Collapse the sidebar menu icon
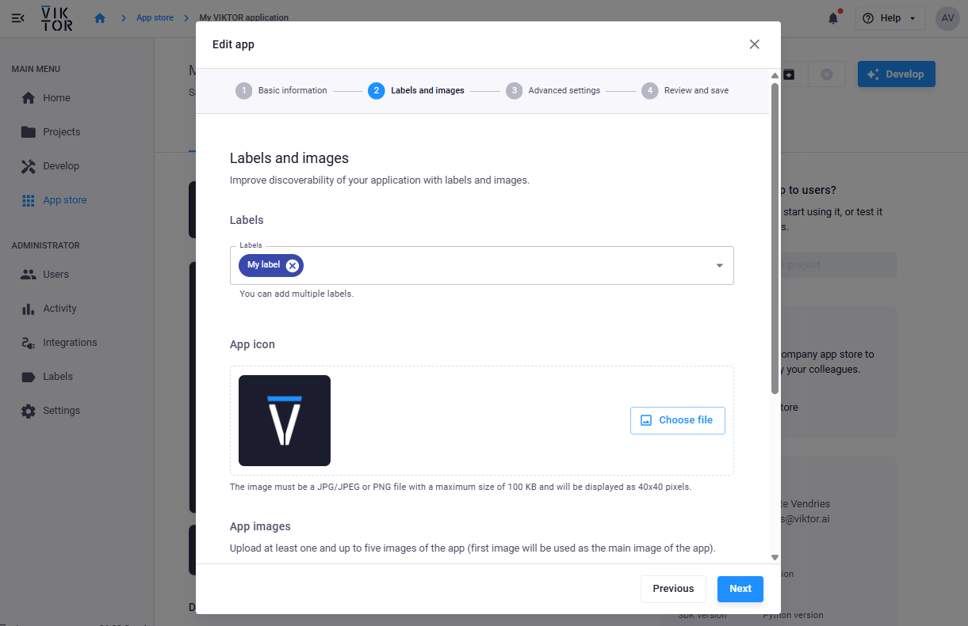968x626 pixels. click(x=17, y=18)
